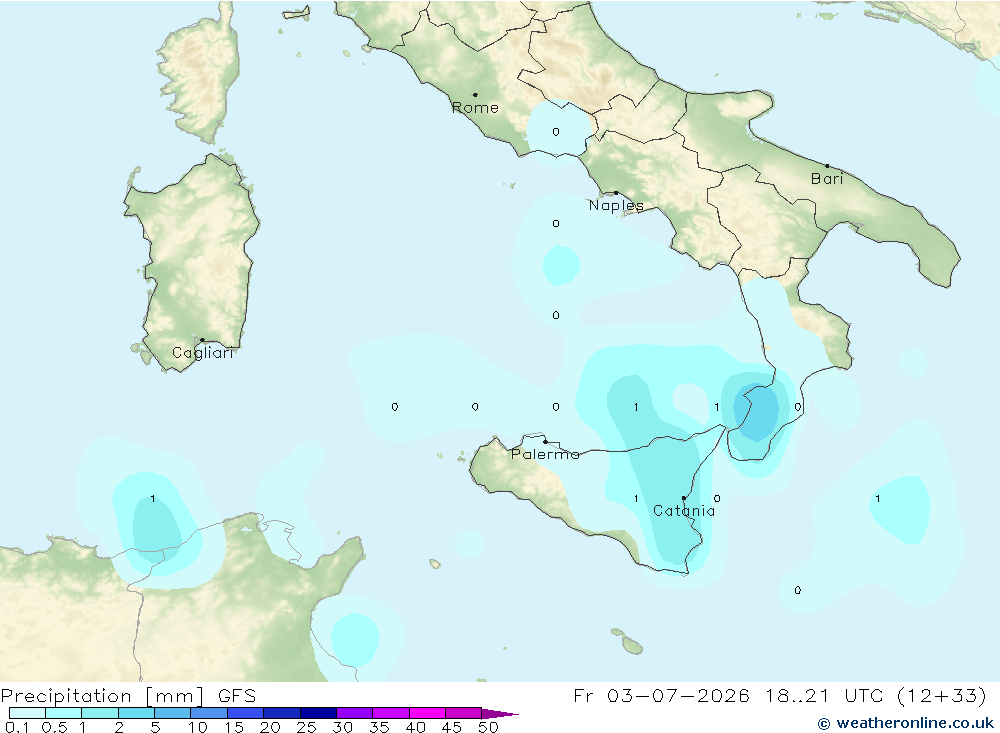Click the legend value 20
The width and height of the screenshot is (1000, 733).
270,727
